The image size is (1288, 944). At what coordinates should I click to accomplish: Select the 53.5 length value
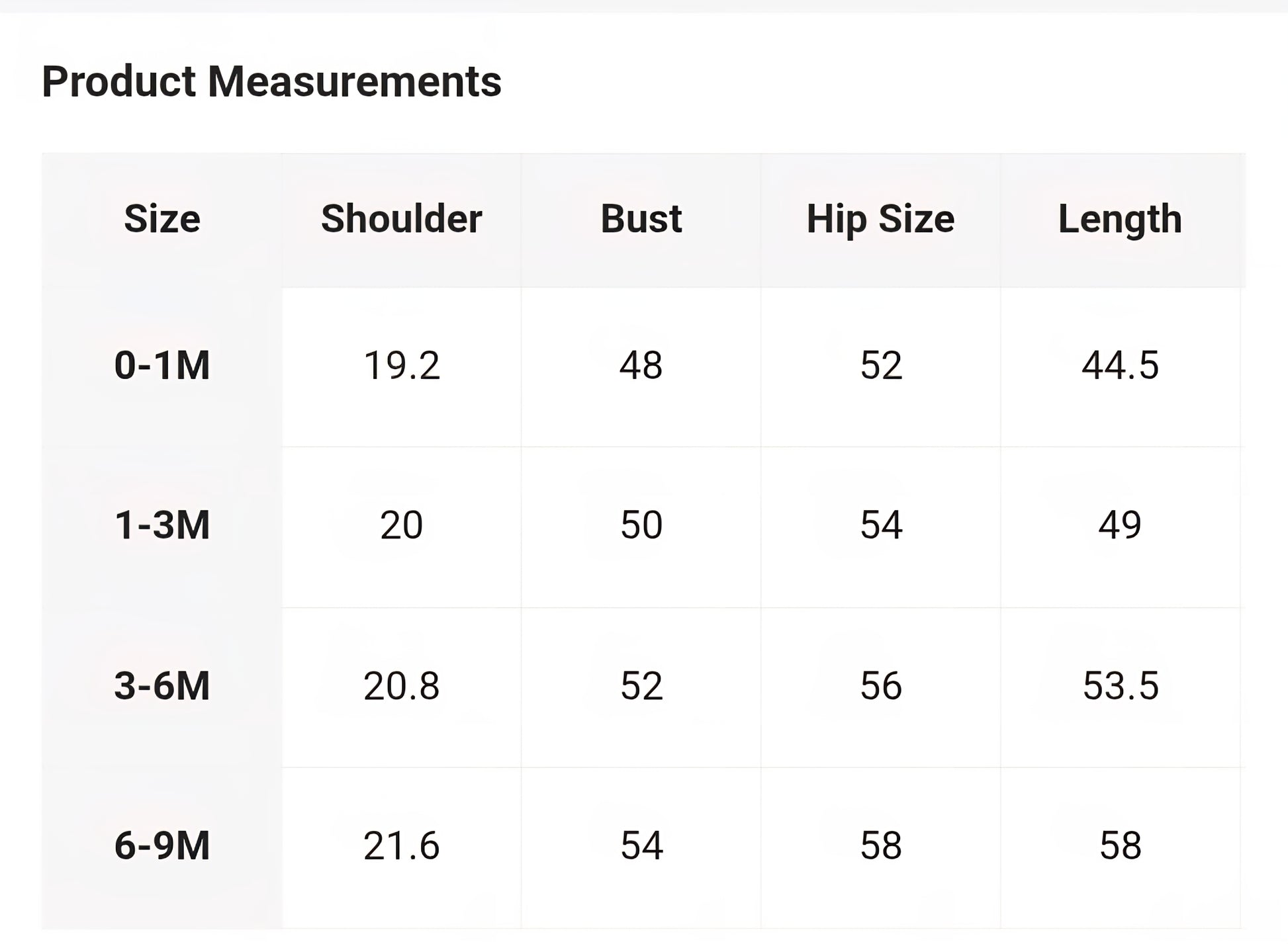coord(1120,685)
